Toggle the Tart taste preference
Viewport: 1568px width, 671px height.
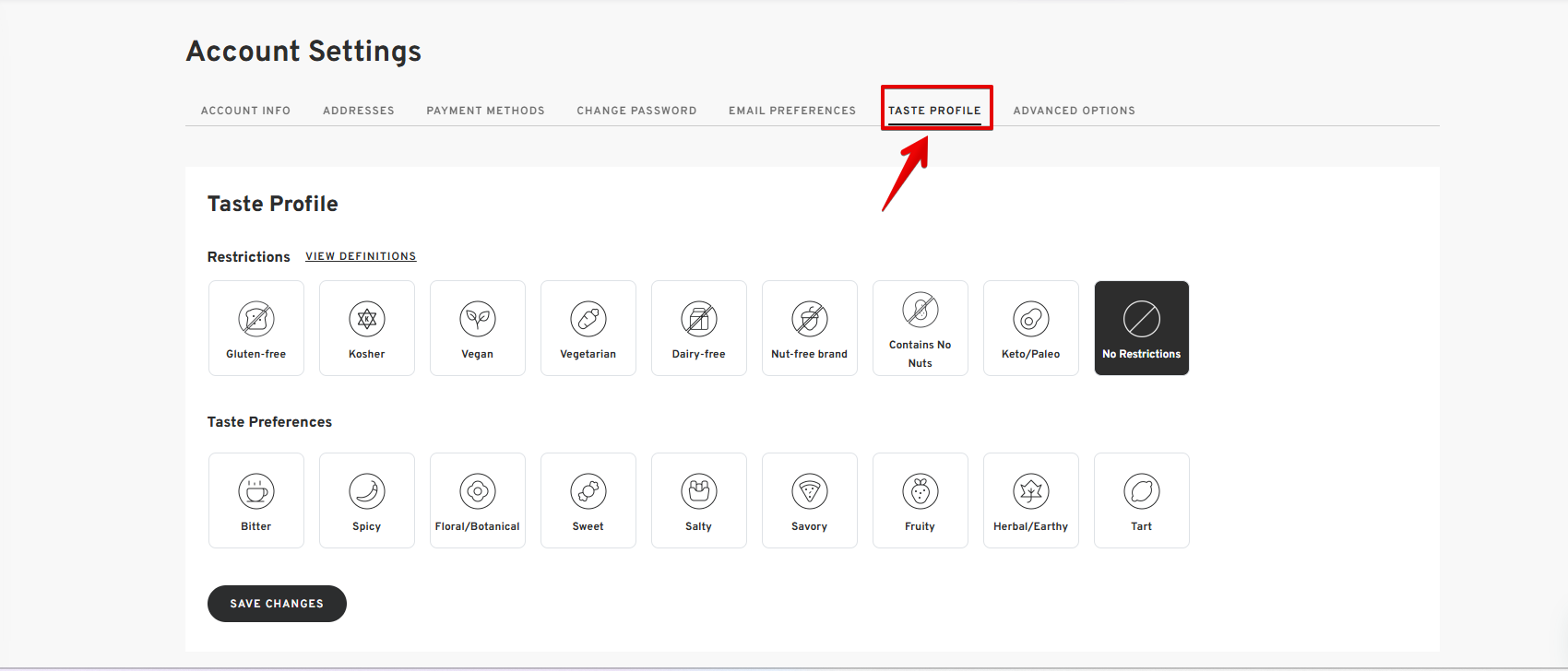1141,500
